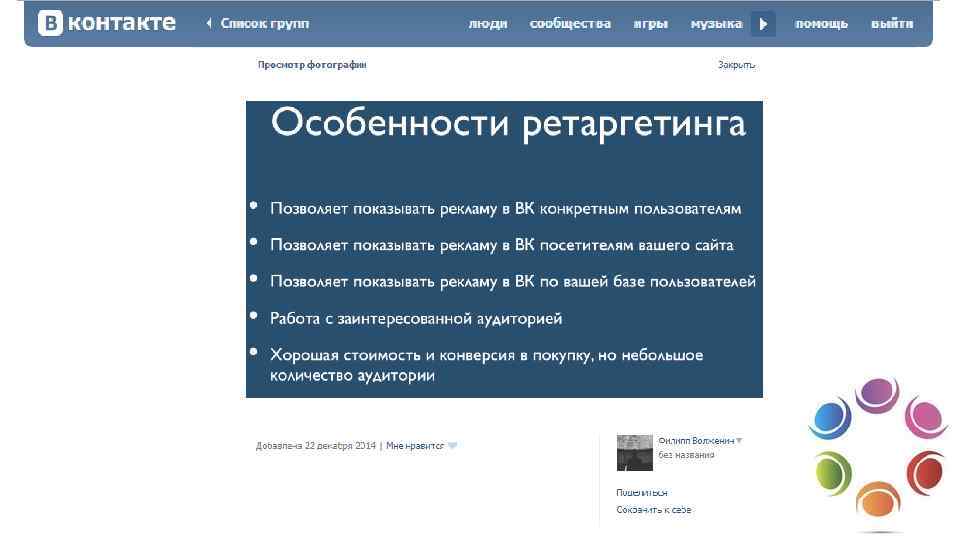
Task: Click the Особенности ретаргетинга slide photo
Action: pyautogui.click(x=504, y=249)
